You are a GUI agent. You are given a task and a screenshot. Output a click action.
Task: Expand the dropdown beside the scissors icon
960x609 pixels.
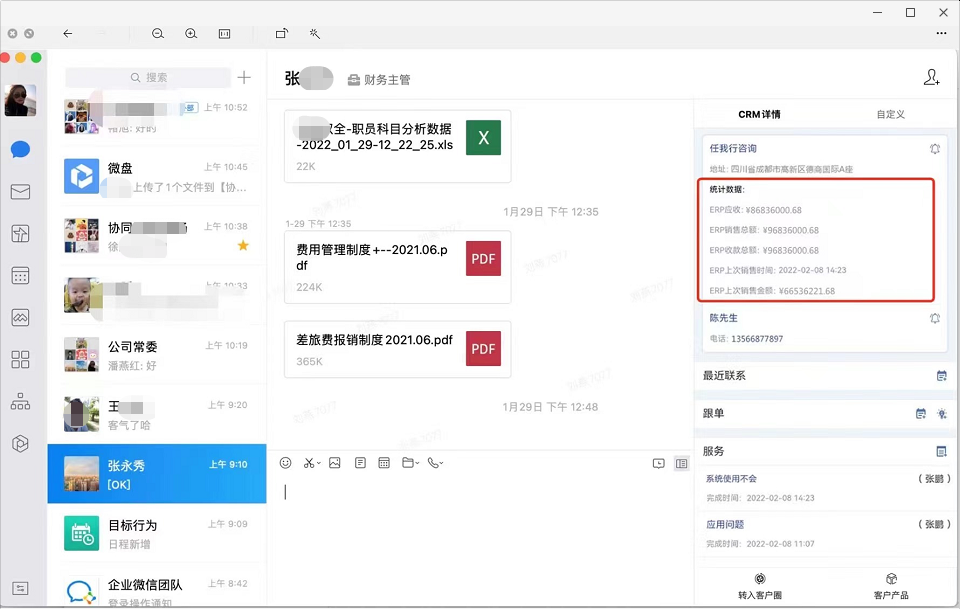(318, 463)
